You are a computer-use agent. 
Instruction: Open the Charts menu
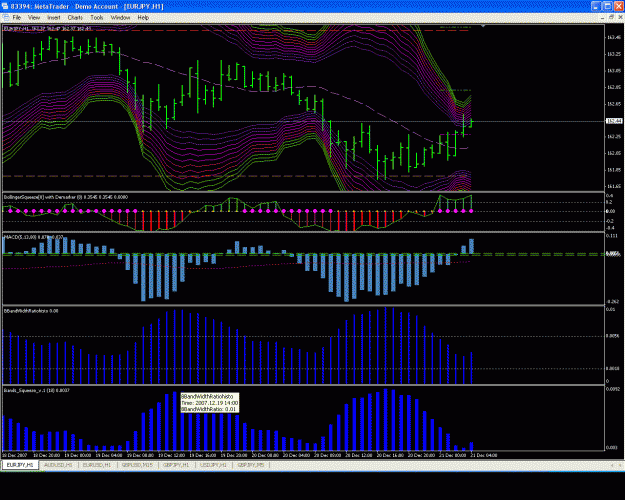(x=75, y=18)
